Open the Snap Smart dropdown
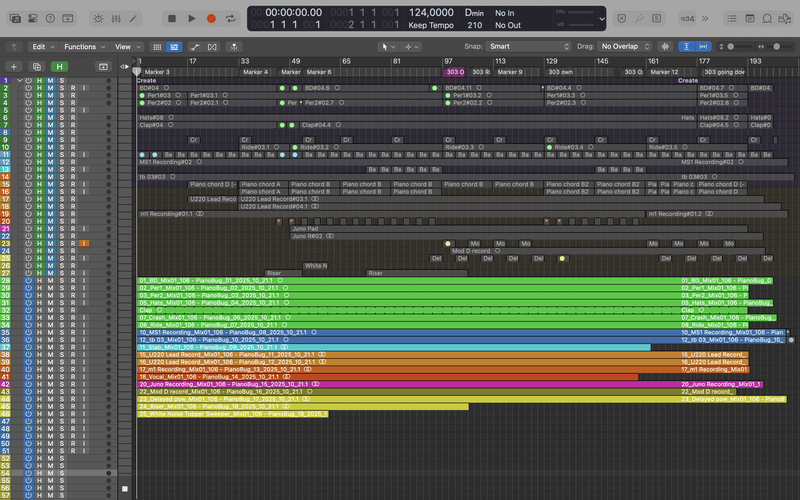Screen dimensions: 800x500 pyautogui.click(x=529, y=46)
